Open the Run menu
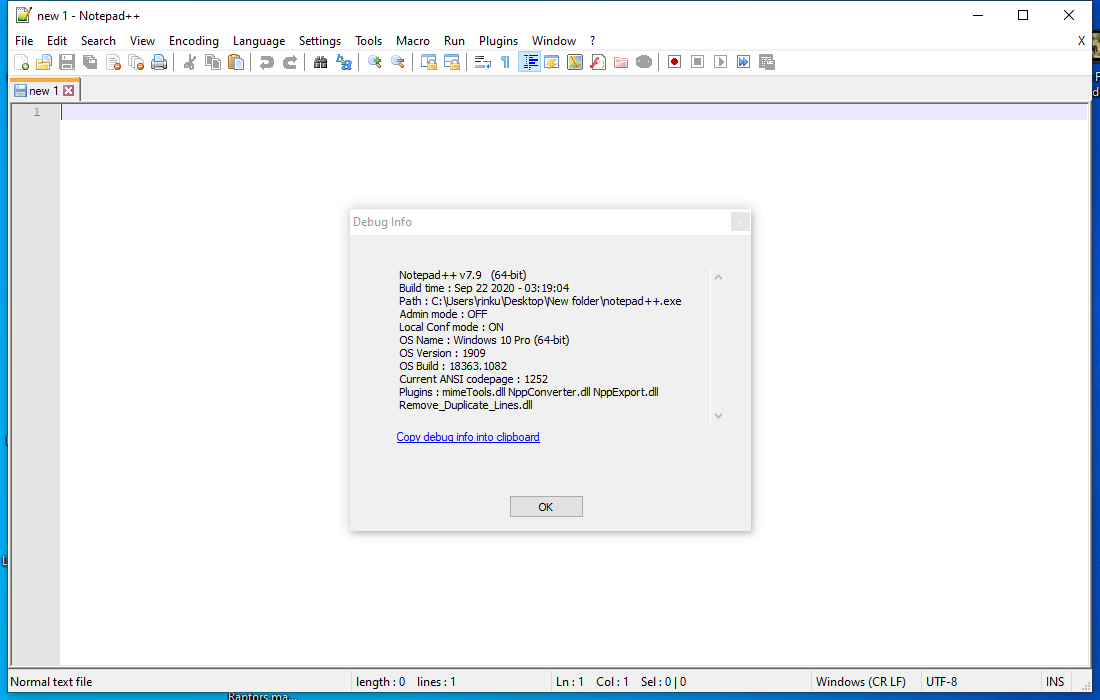Viewport: 1100px width, 700px height. tap(455, 41)
